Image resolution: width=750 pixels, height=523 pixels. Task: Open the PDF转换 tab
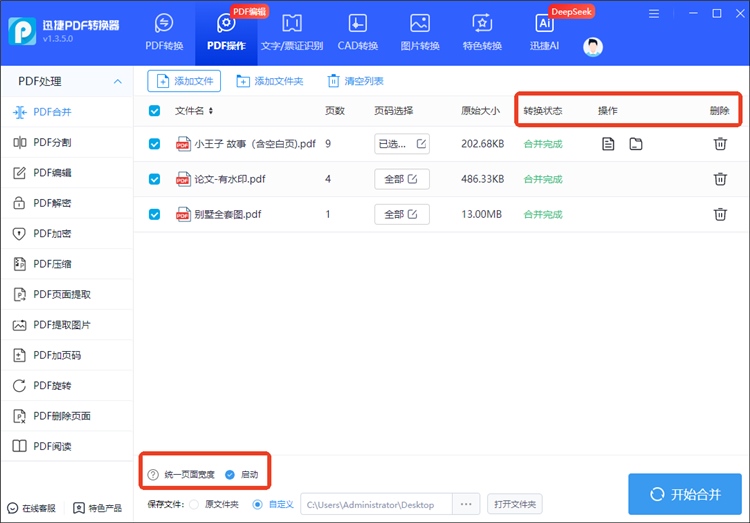(164, 33)
